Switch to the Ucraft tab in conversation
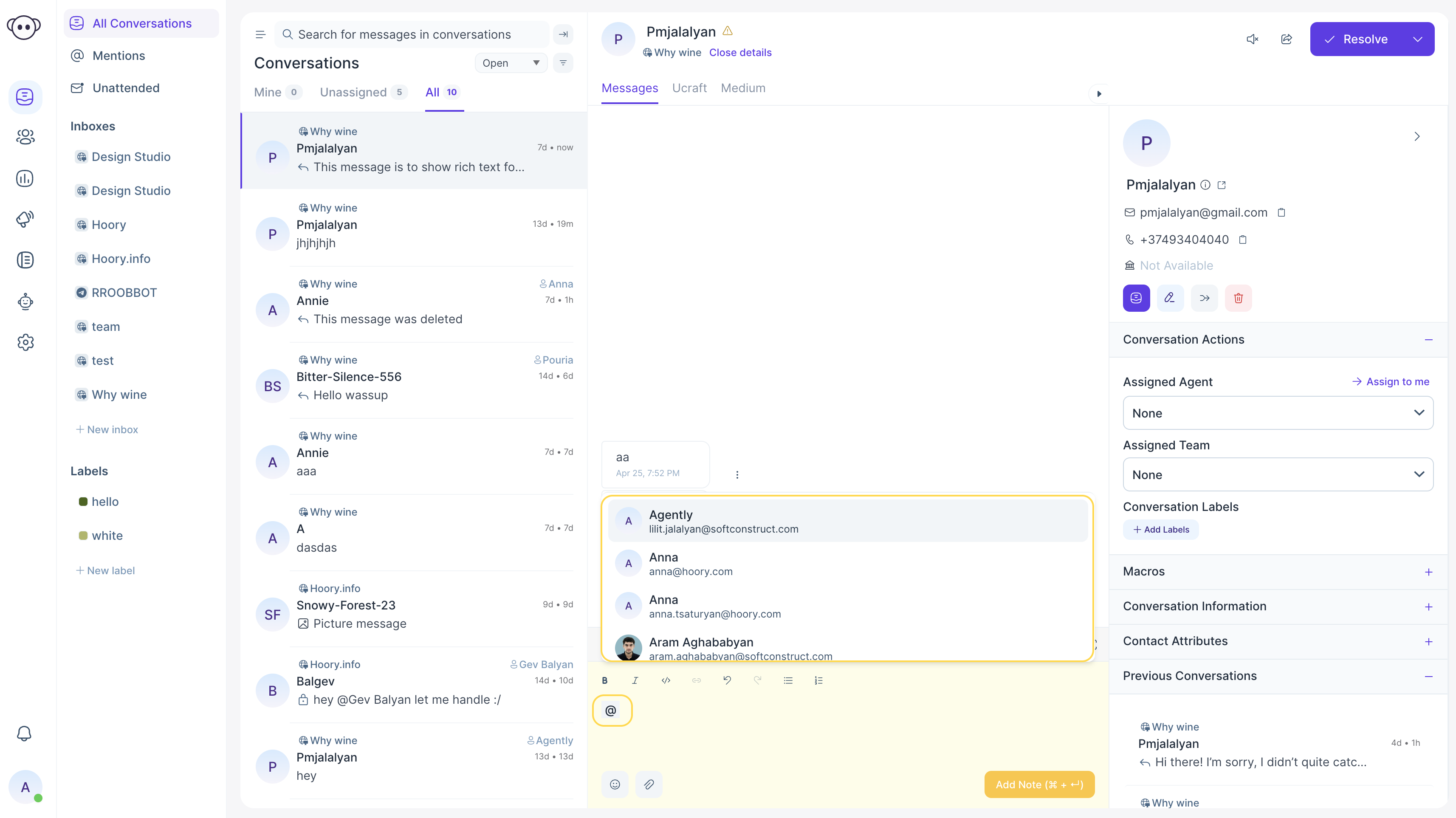Viewport: 1456px width, 818px height. coord(690,88)
